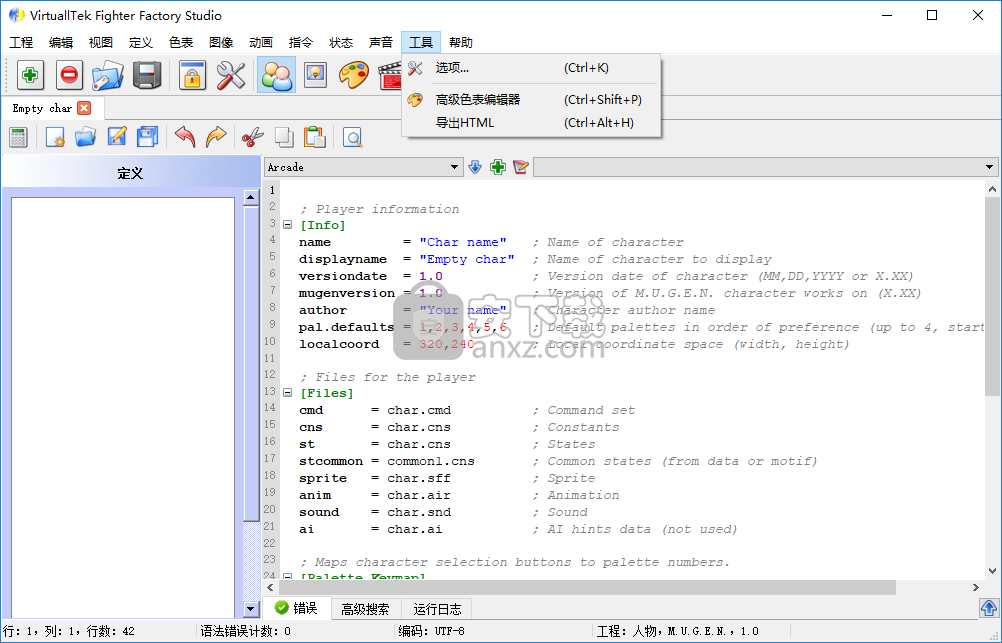Open the paint palette view icon in toolbar
Screen dimensions: 1002x643
(353, 75)
